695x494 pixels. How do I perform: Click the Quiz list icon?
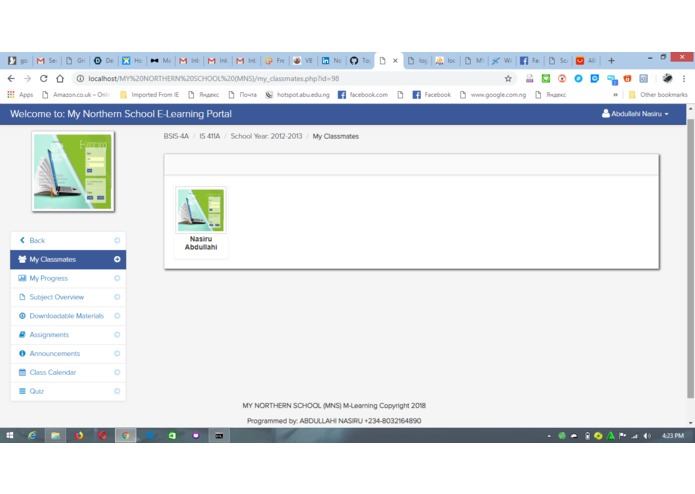click(22, 391)
